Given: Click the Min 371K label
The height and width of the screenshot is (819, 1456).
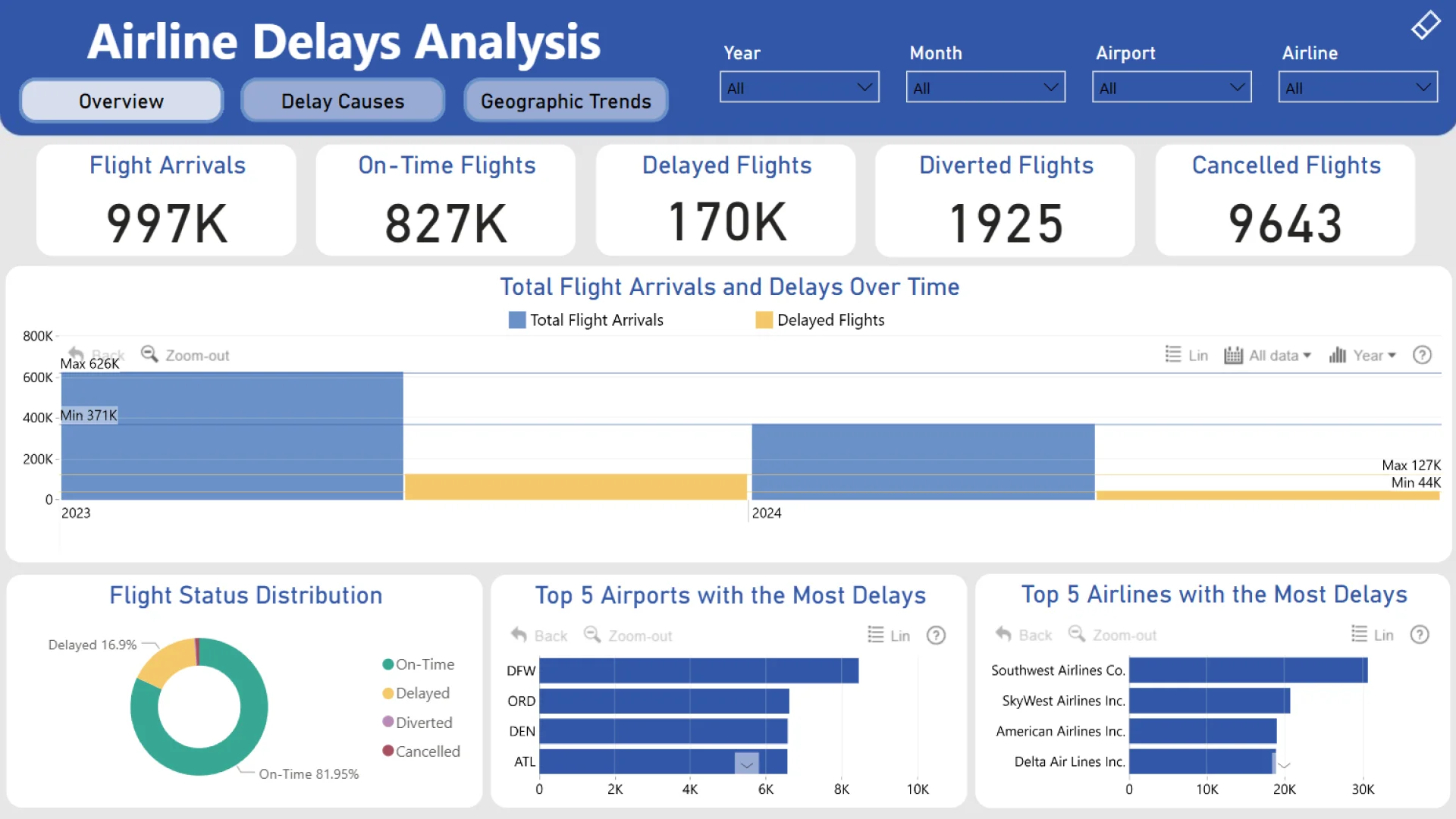Looking at the screenshot, I should point(89,416).
